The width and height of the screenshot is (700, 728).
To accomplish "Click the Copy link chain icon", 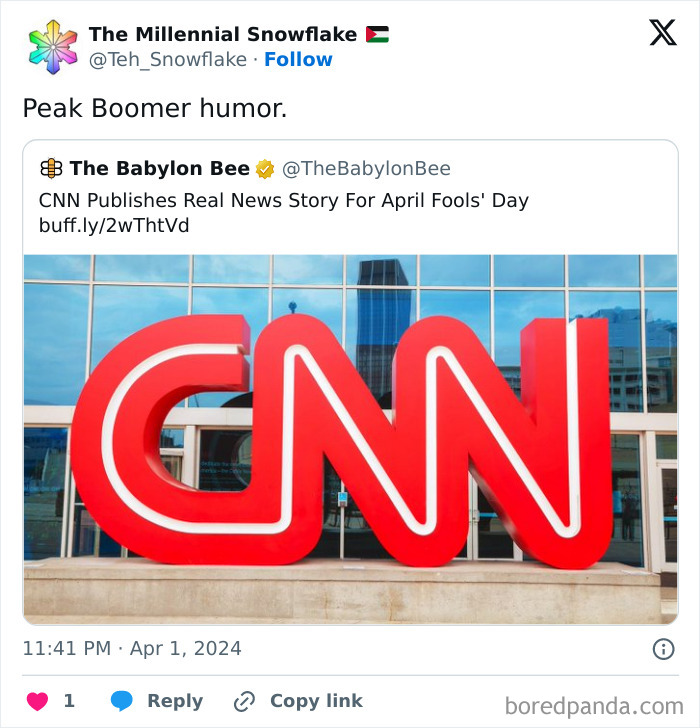I will coord(244,701).
